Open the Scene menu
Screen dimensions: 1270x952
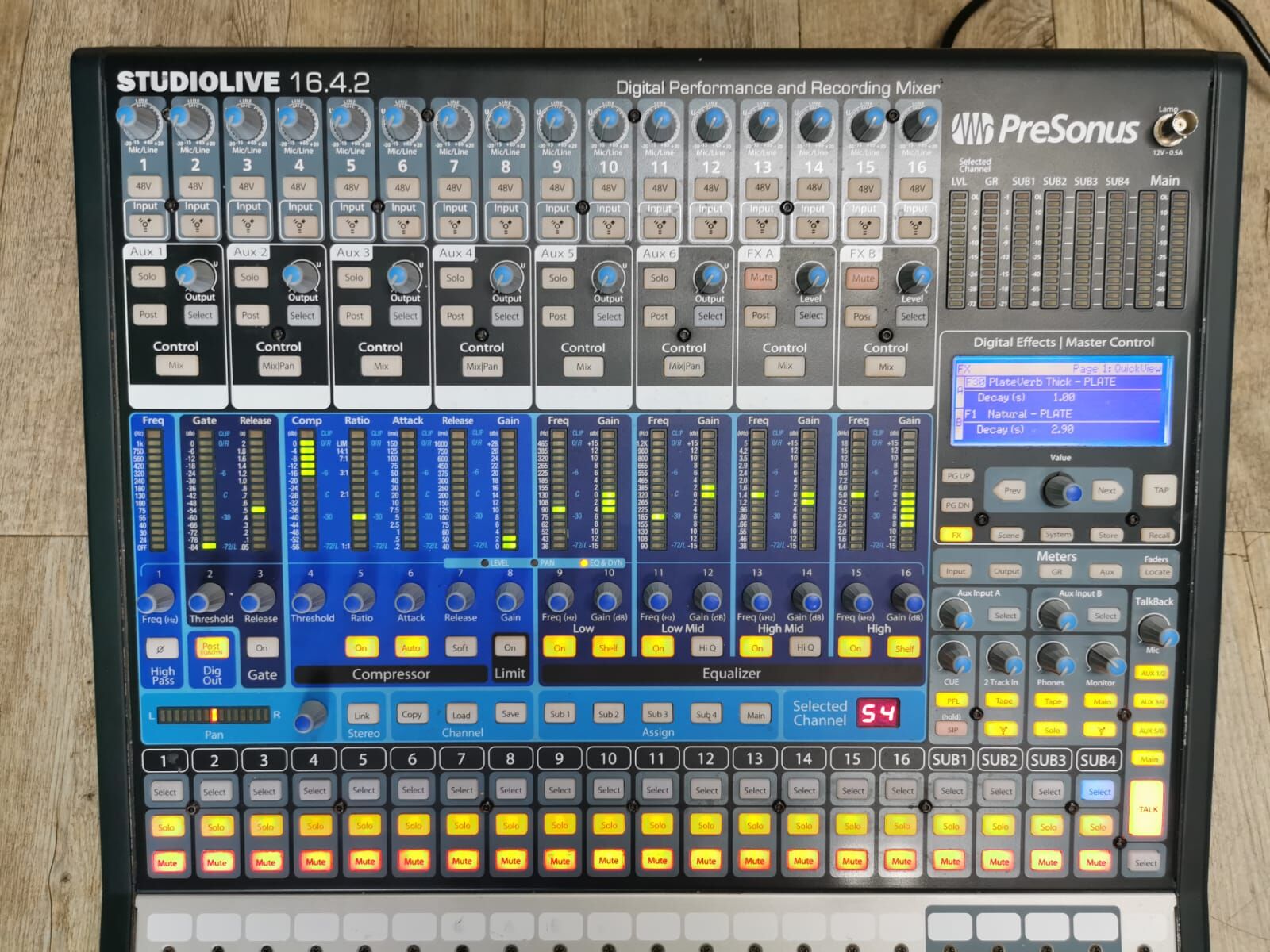coord(1008,535)
